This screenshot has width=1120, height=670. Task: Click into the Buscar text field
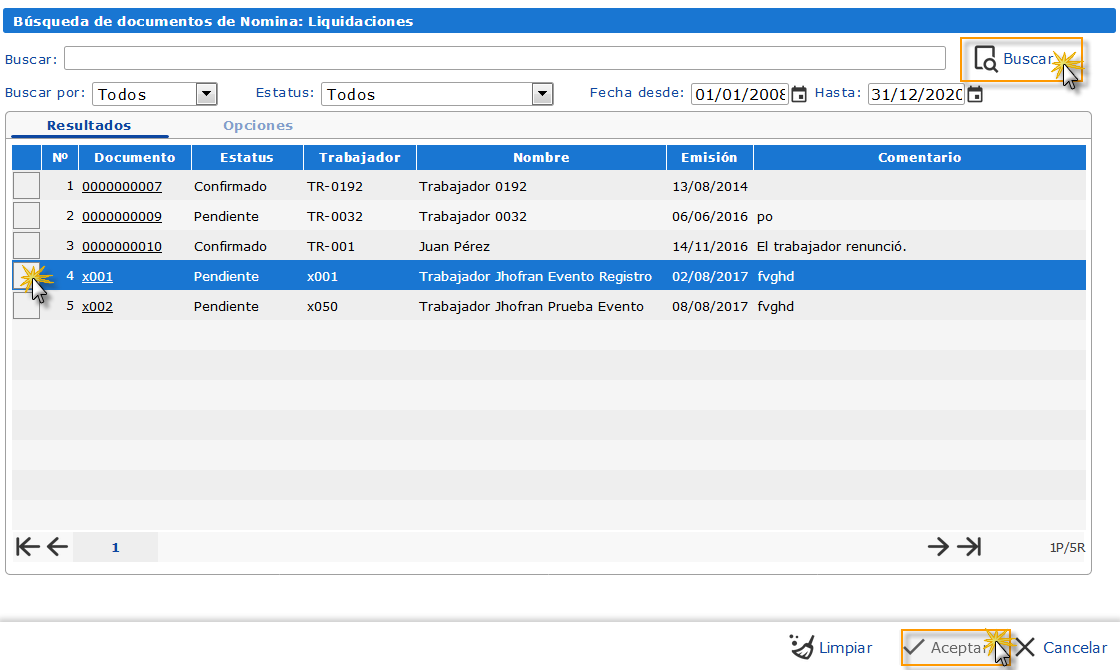pyautogui.click(x=505, y=58)
